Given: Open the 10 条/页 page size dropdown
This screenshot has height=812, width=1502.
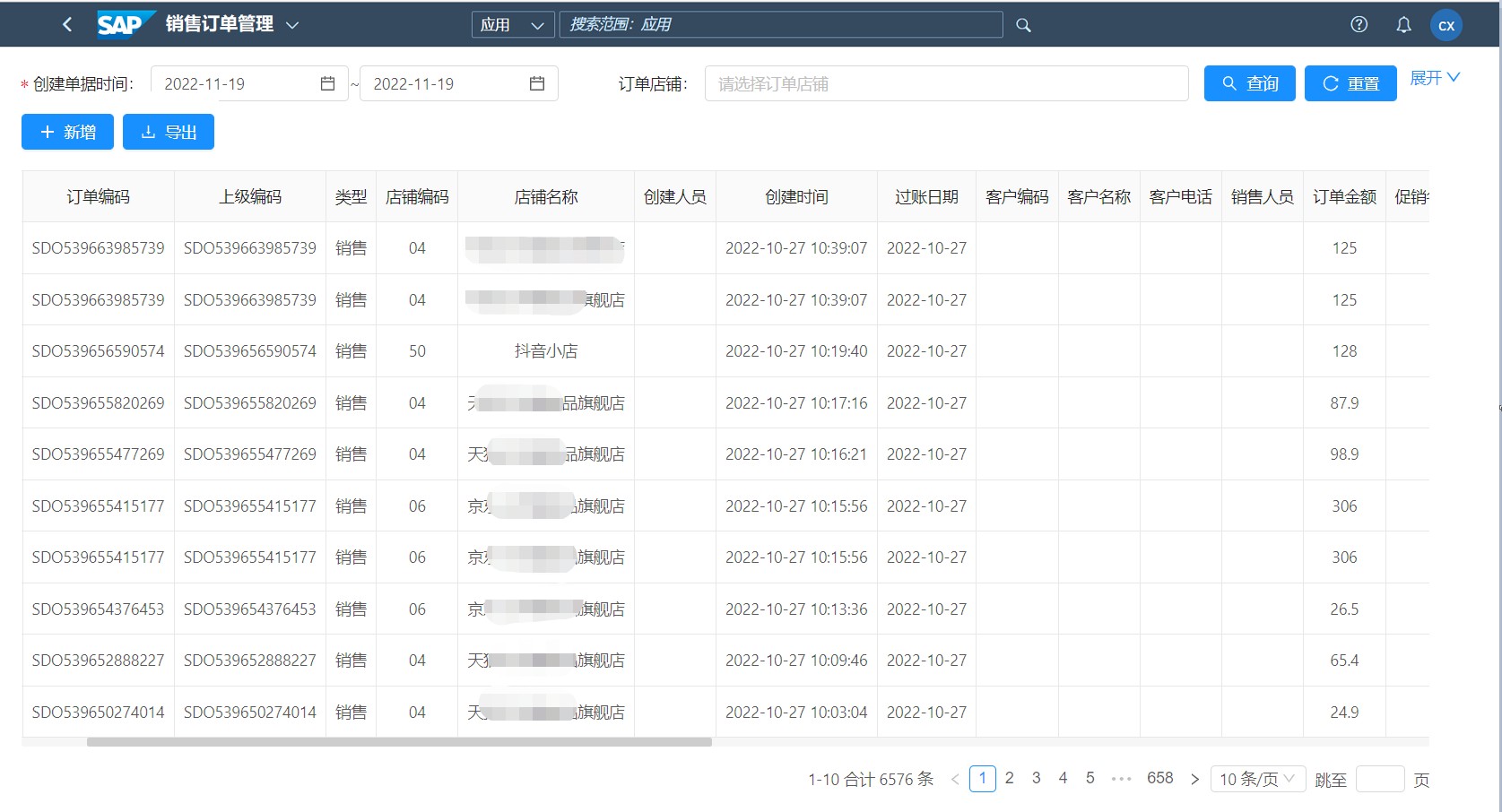Looking at the screenshot, I should tap(1257, 779).
